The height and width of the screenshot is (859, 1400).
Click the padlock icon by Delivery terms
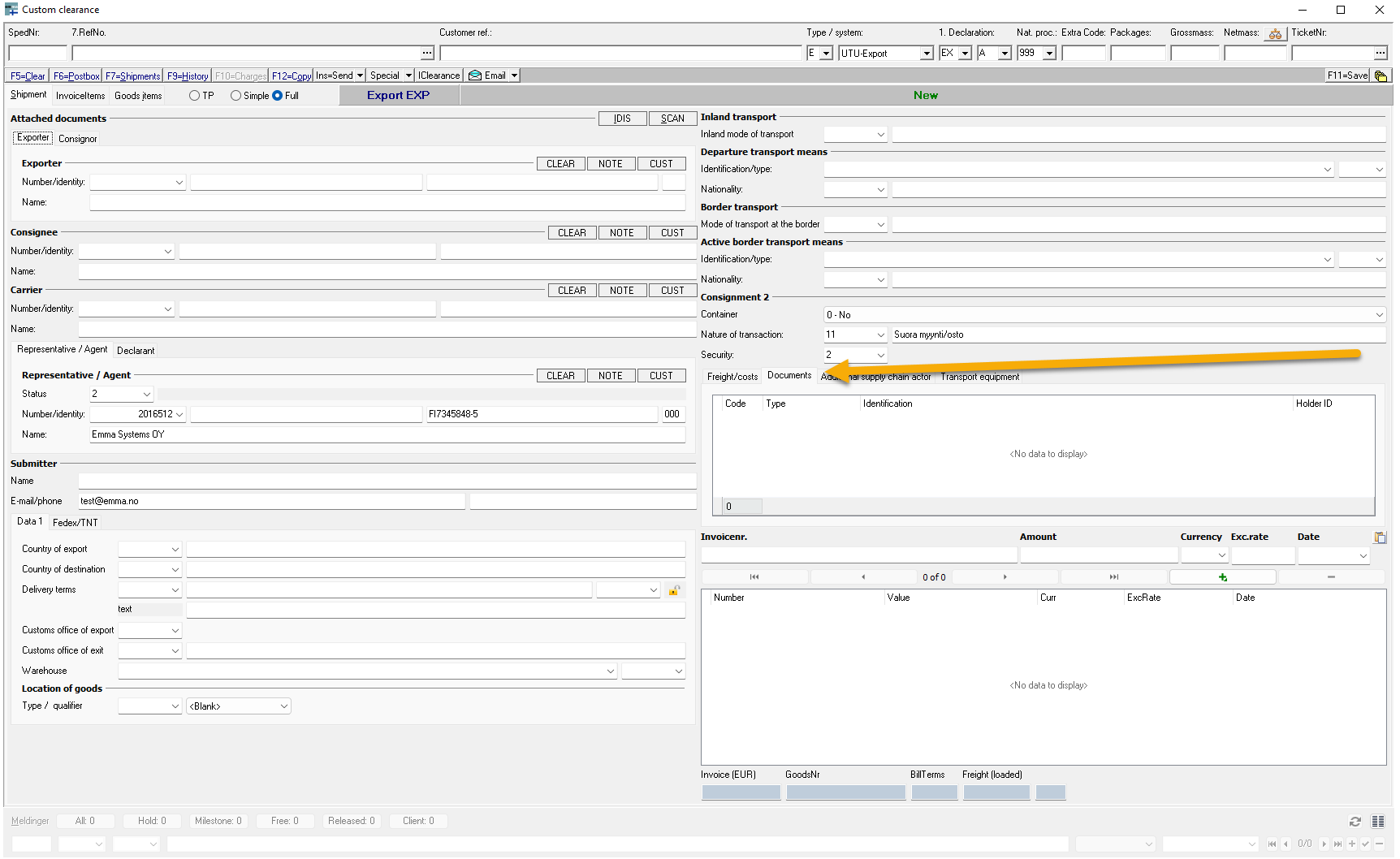673,590
